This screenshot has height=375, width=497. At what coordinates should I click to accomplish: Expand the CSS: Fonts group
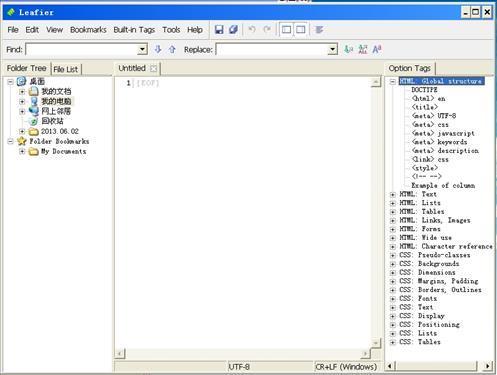click(x=393, y=299)
